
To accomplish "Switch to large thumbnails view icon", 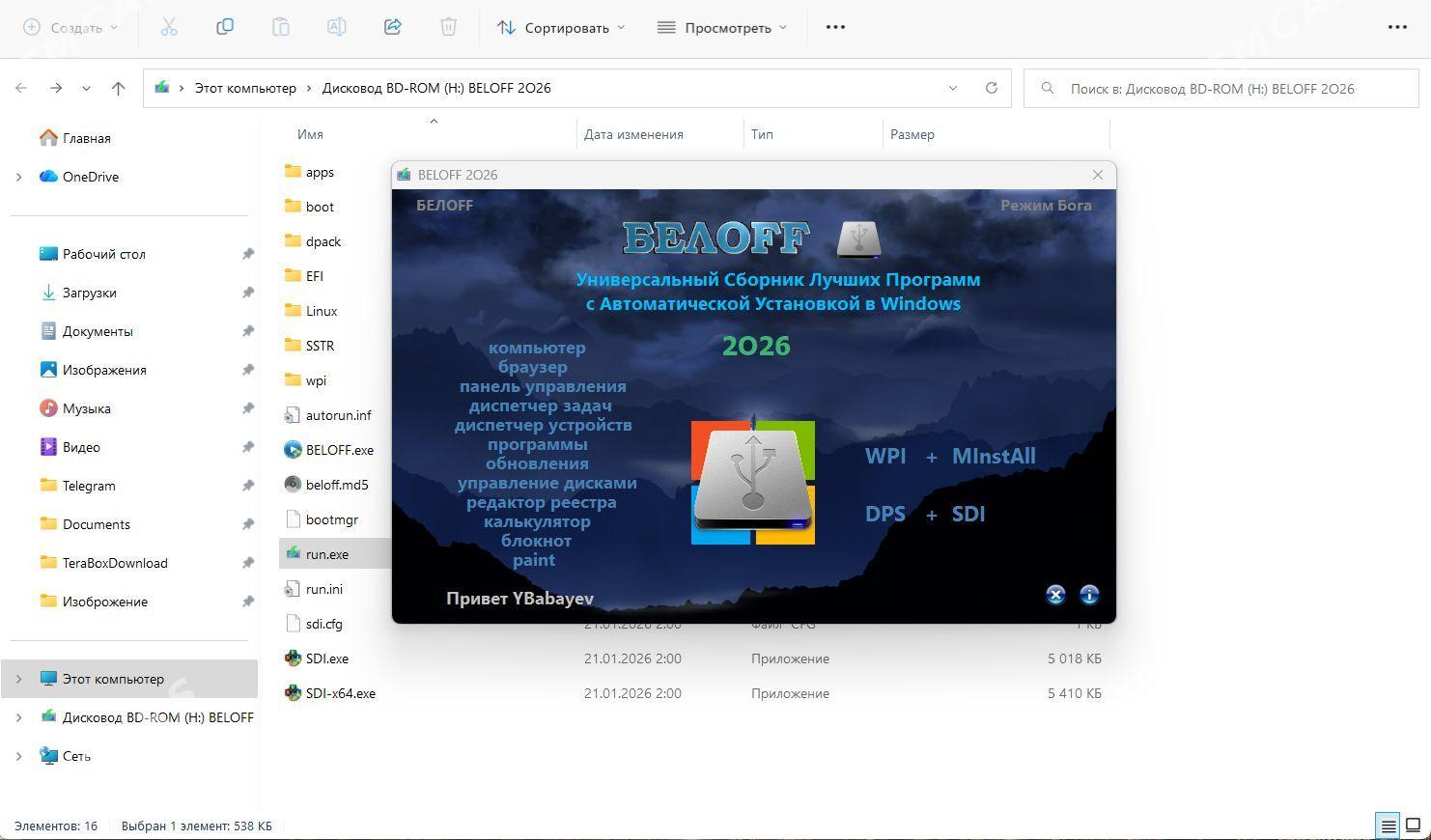I will point(1413,826).
